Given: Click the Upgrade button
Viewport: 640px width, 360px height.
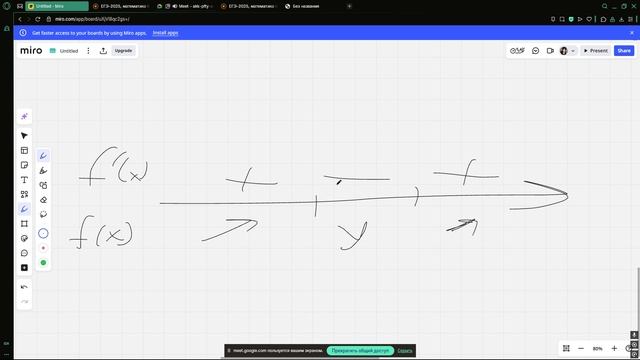Looking at the screenshot, I should (123, 51).
